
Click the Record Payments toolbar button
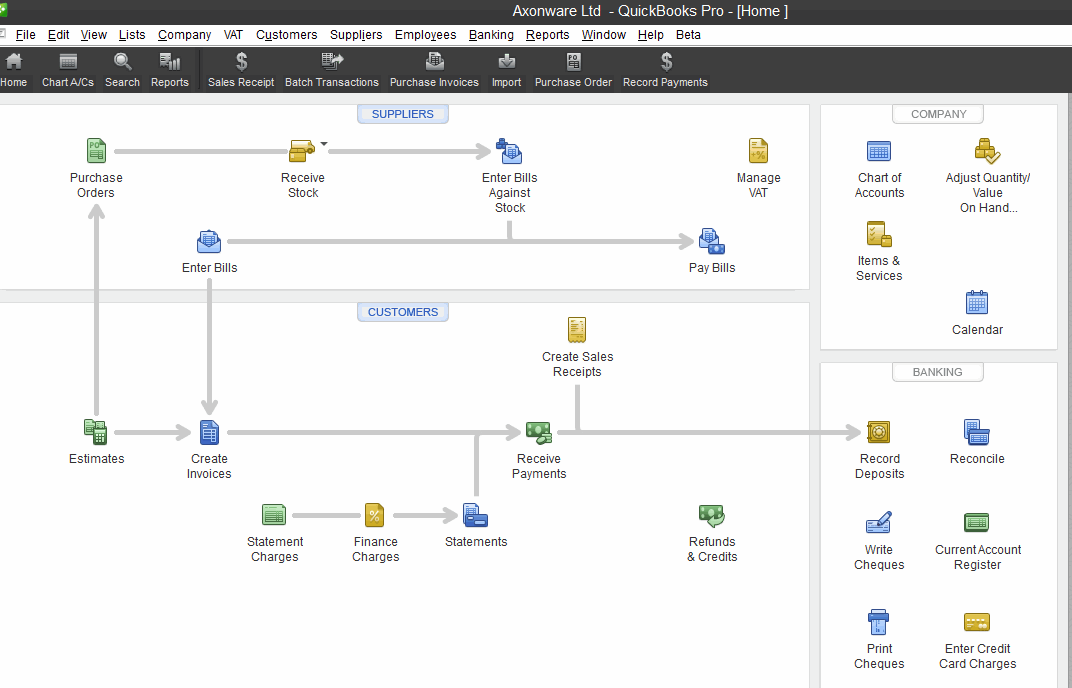(665, 70)
